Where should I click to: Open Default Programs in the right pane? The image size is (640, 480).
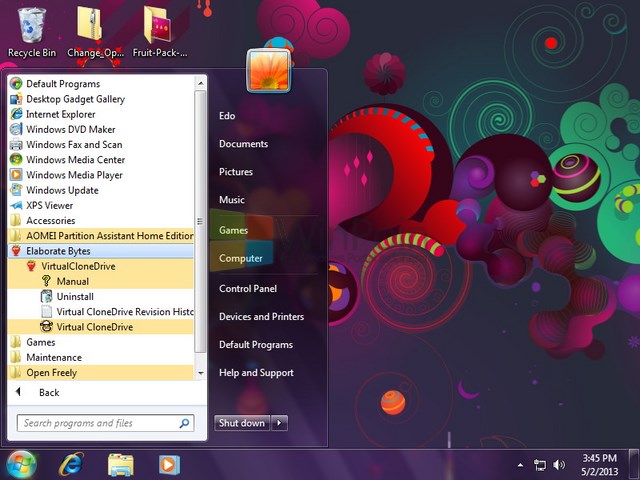click(x=256, y=345)
